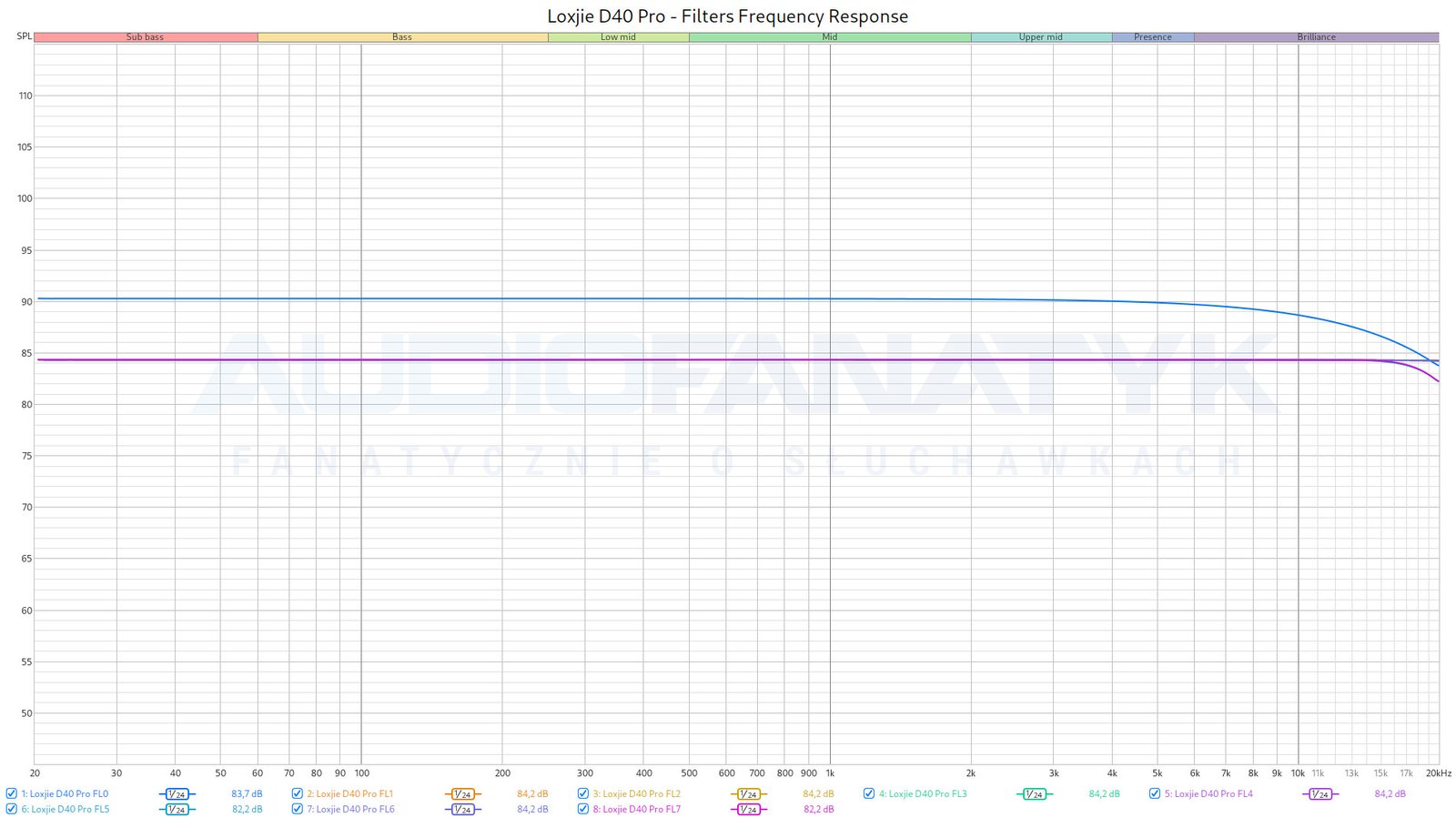Click the FL0 1/24 smoothing icon
Screen dimensions: 1456x818
point(177,794)
